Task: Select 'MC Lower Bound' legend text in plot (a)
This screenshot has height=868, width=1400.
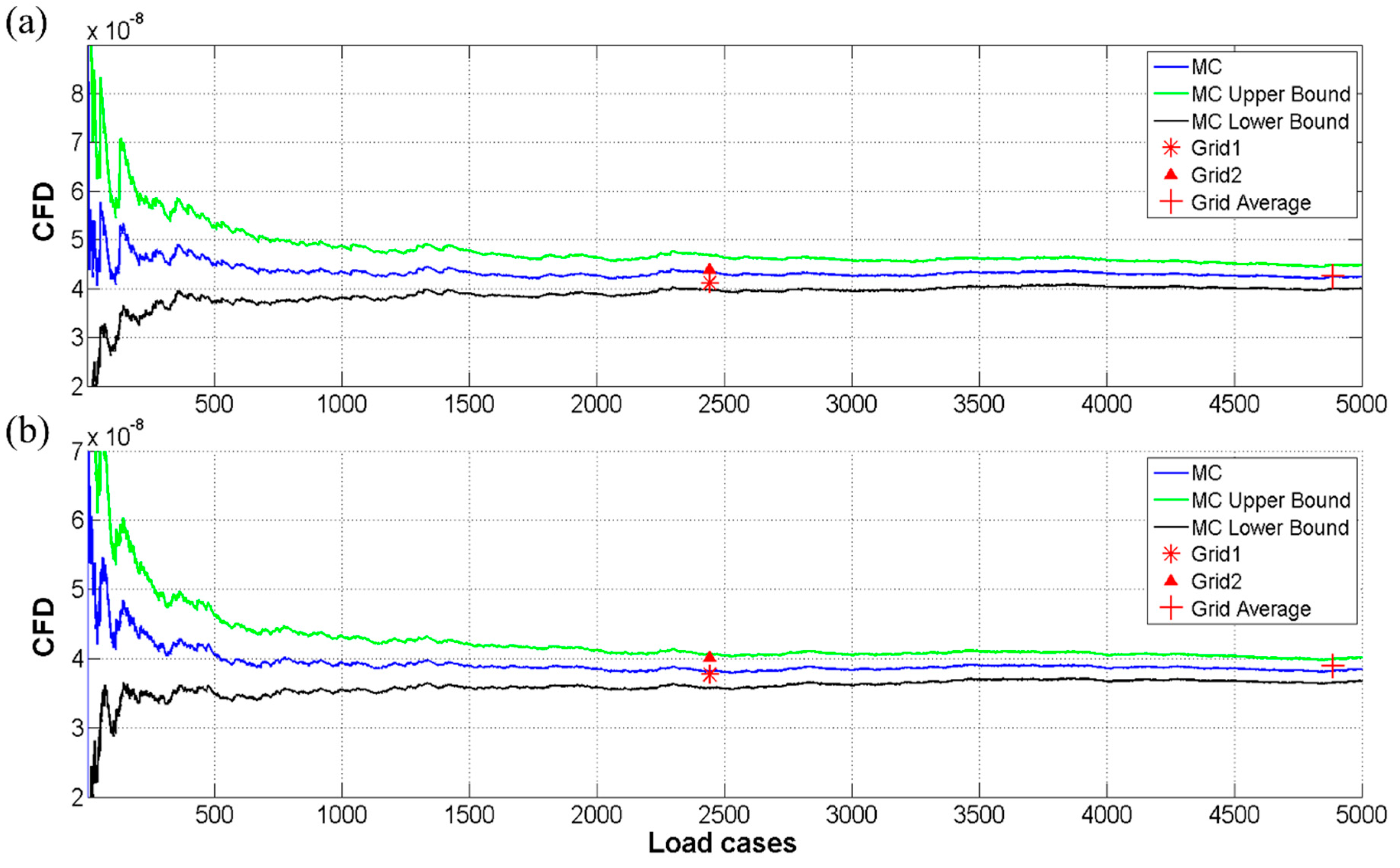Action: coord(1270,122)
